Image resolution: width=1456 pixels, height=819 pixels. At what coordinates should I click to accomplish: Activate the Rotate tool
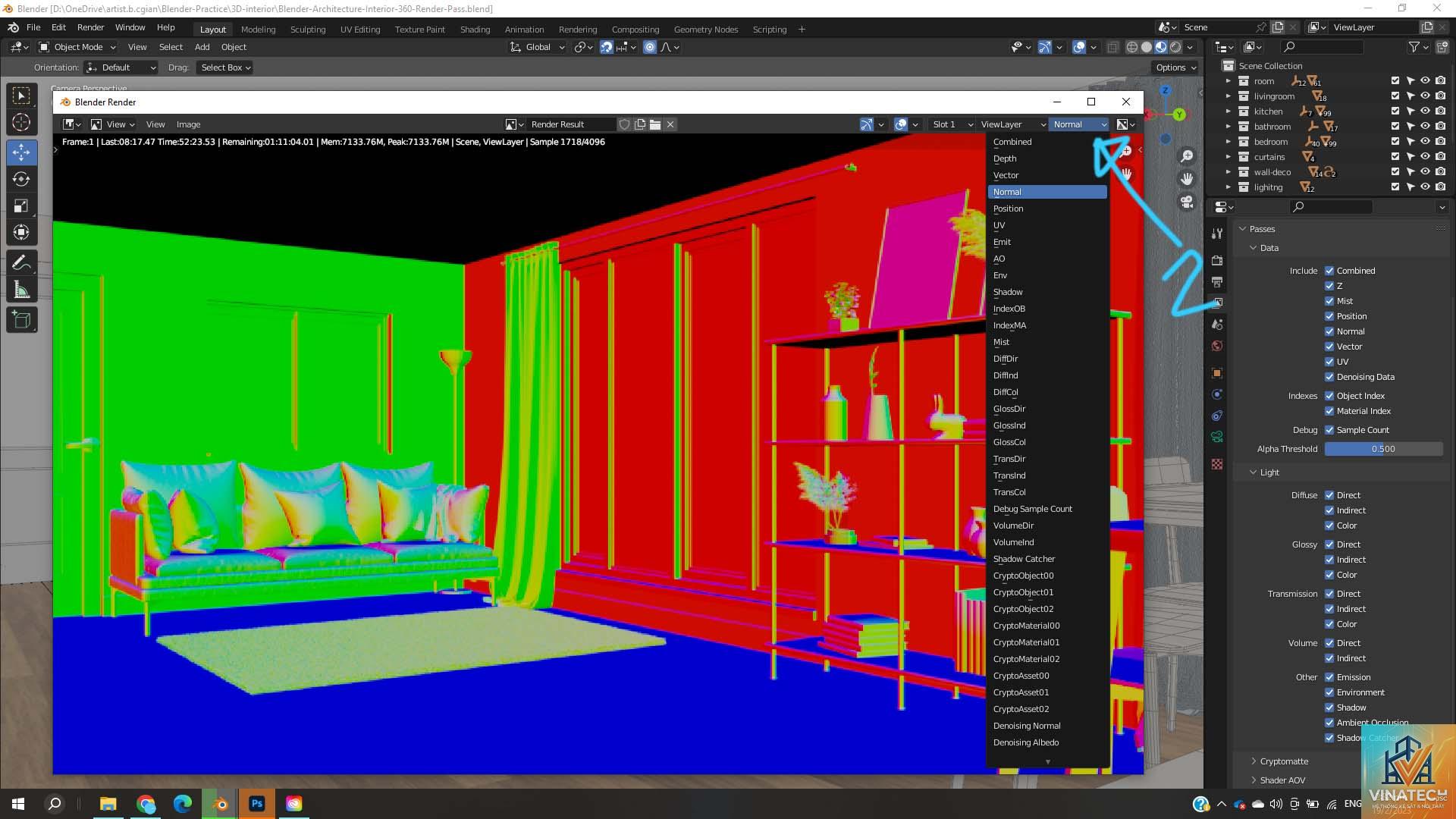[x=21, y=180]
